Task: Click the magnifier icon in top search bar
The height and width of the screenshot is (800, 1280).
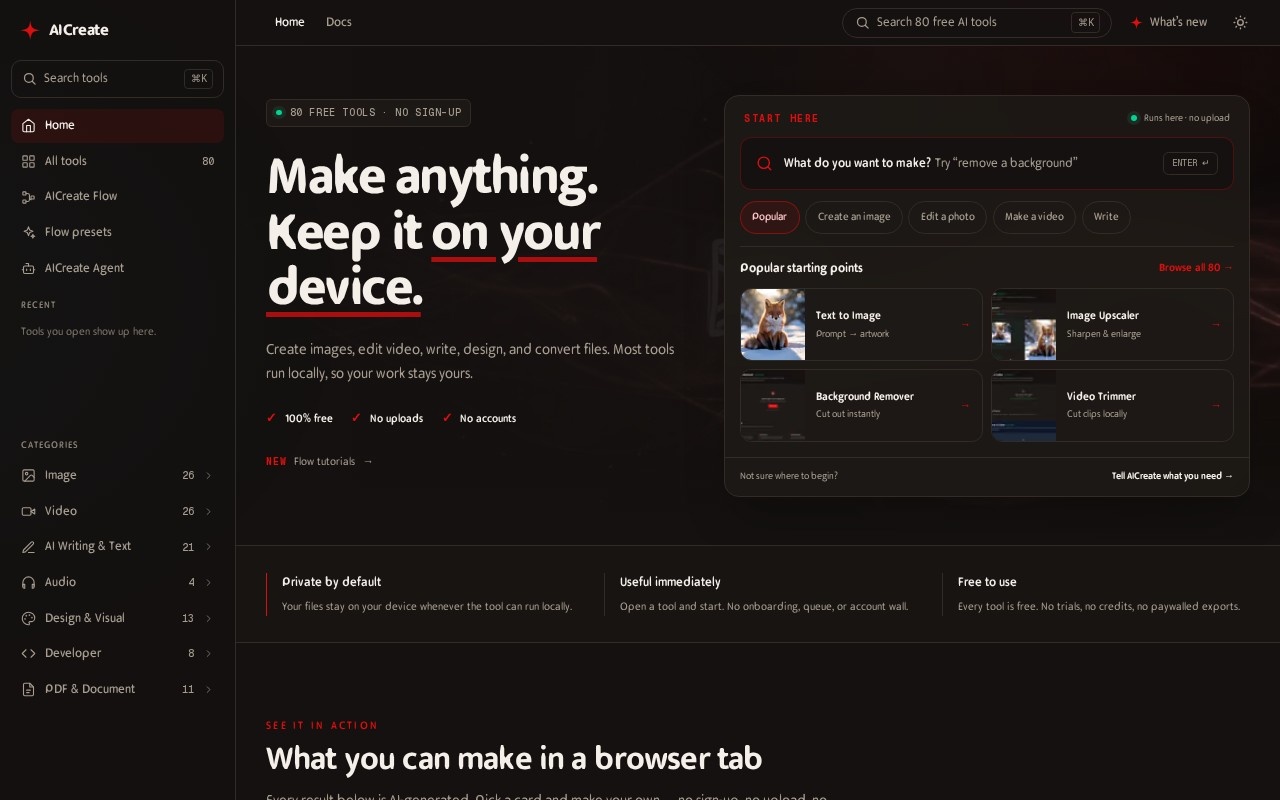Action: pos(861,22)
